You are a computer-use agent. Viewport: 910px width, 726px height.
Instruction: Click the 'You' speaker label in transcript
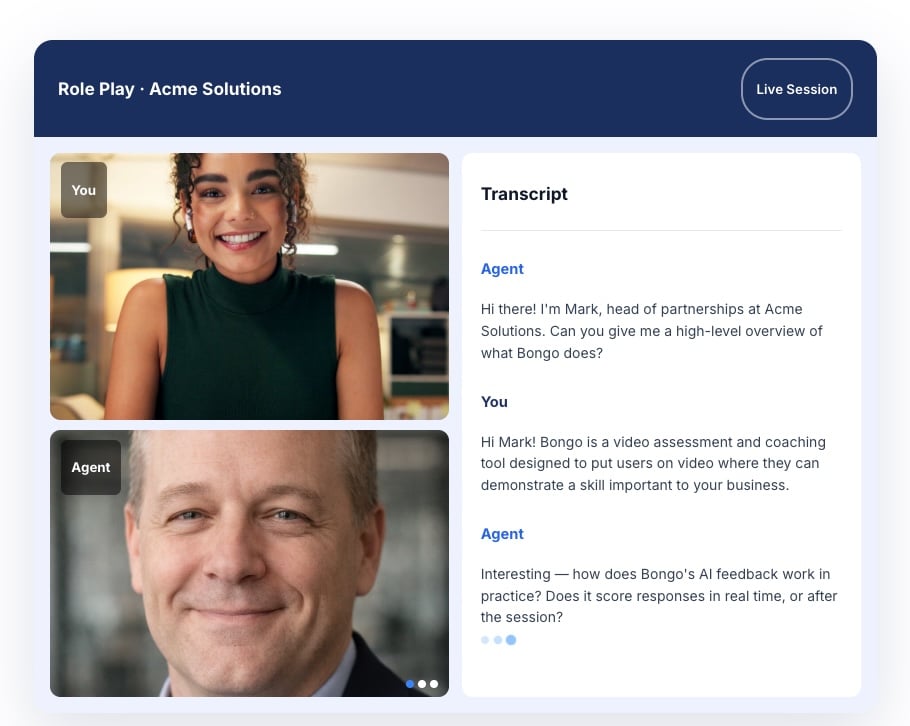(x=494, y=402)
